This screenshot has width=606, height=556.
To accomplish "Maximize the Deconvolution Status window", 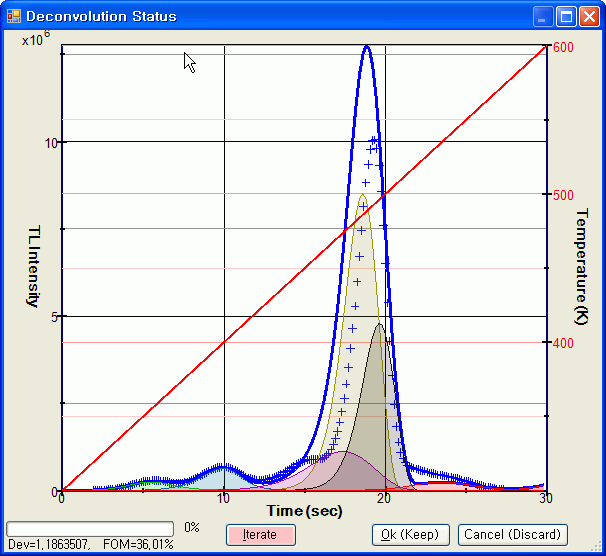I will pos(565,16).
